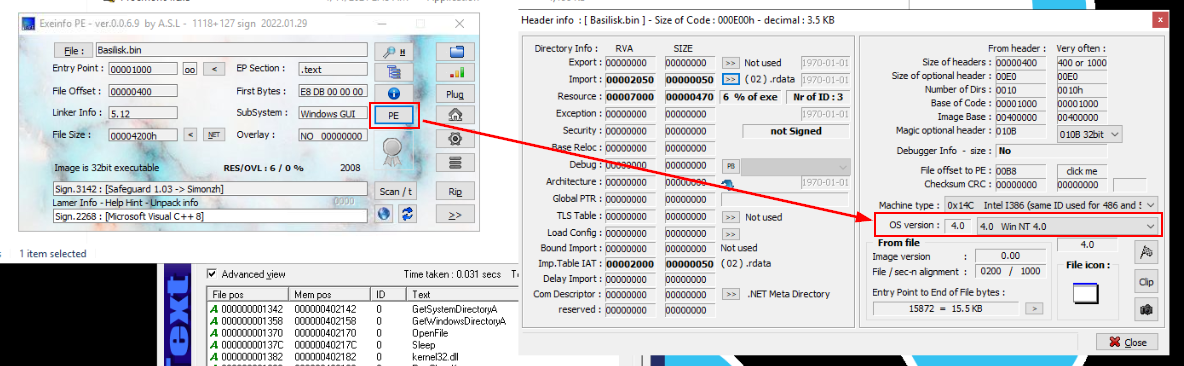Click the '<' button beside Entry Point
Image resolution: width=1184 pixels, height=366 pixels.
(x=214, y=69)
